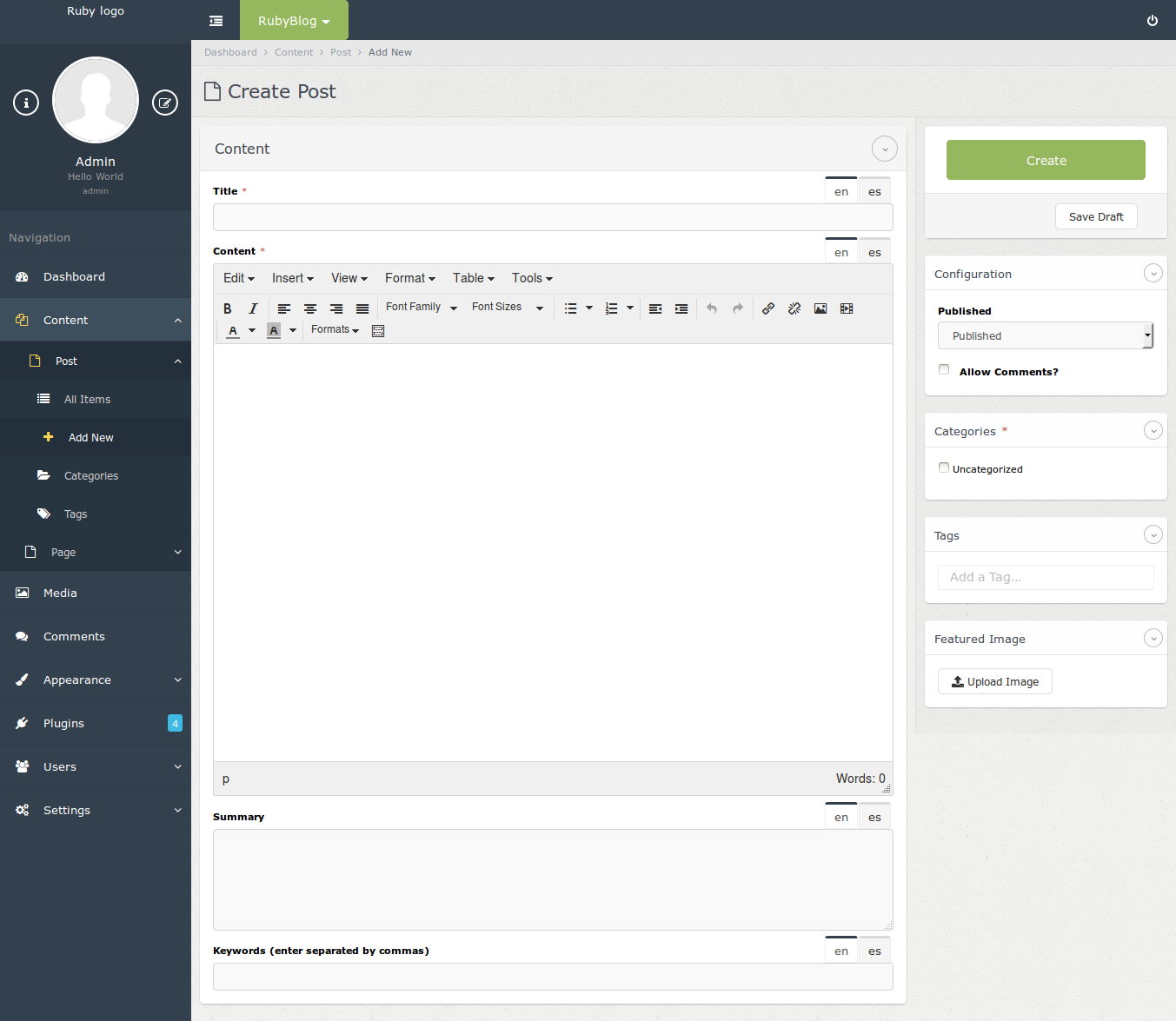
Task: Click the power logout icon
Action: coord(1153,21)
